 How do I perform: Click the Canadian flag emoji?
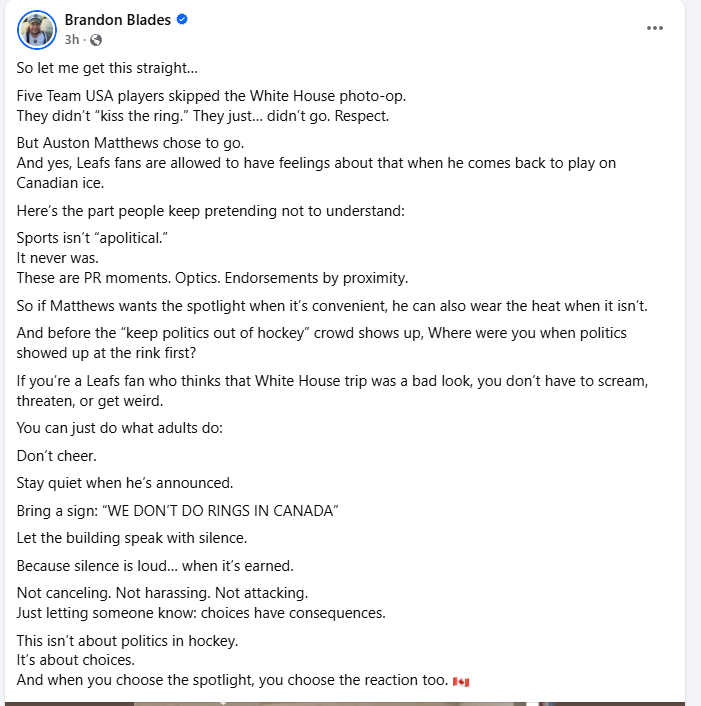coord(460,682)
